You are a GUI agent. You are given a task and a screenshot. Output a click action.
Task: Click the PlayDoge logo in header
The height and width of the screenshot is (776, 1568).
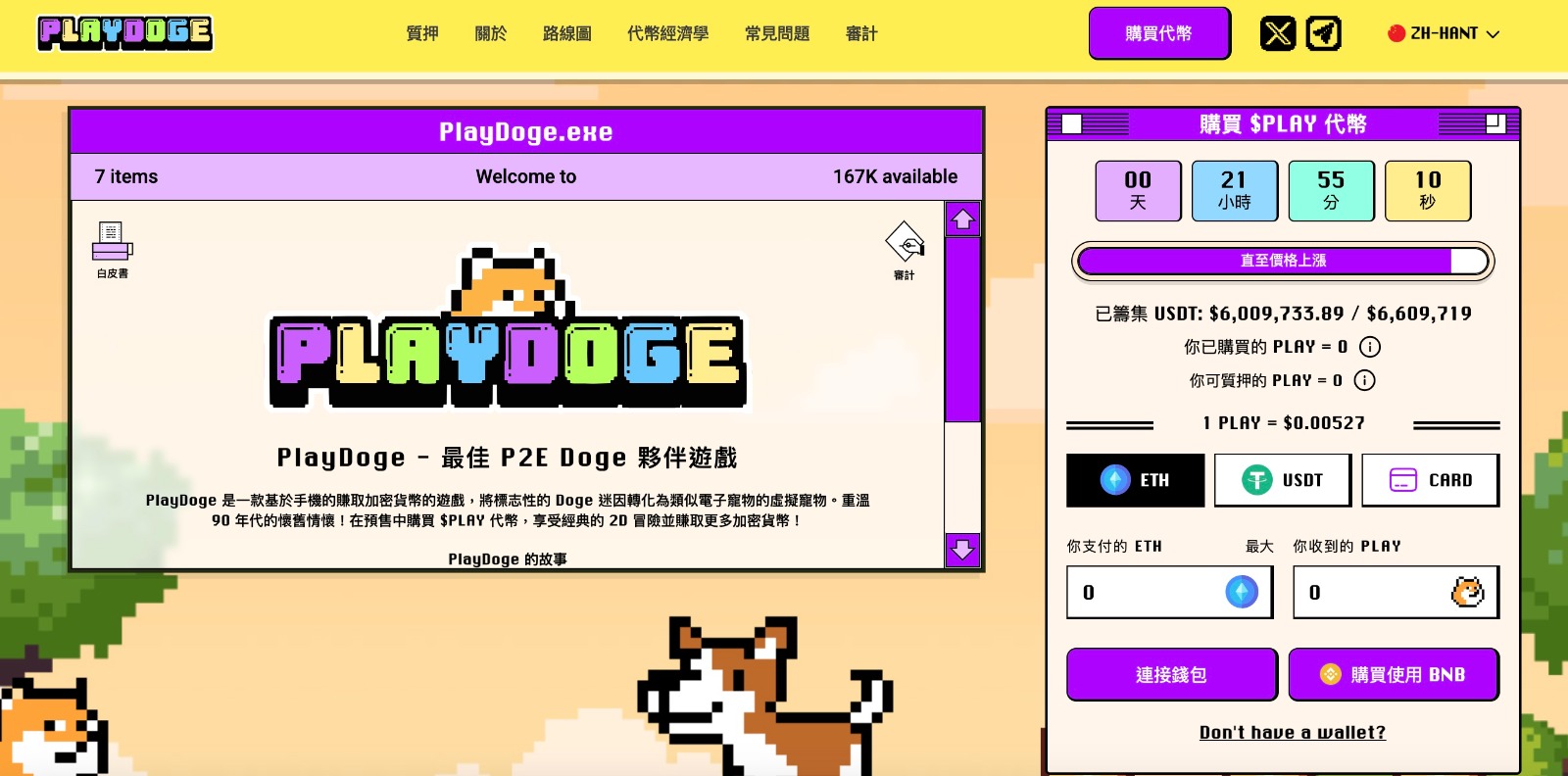[125, 33]
